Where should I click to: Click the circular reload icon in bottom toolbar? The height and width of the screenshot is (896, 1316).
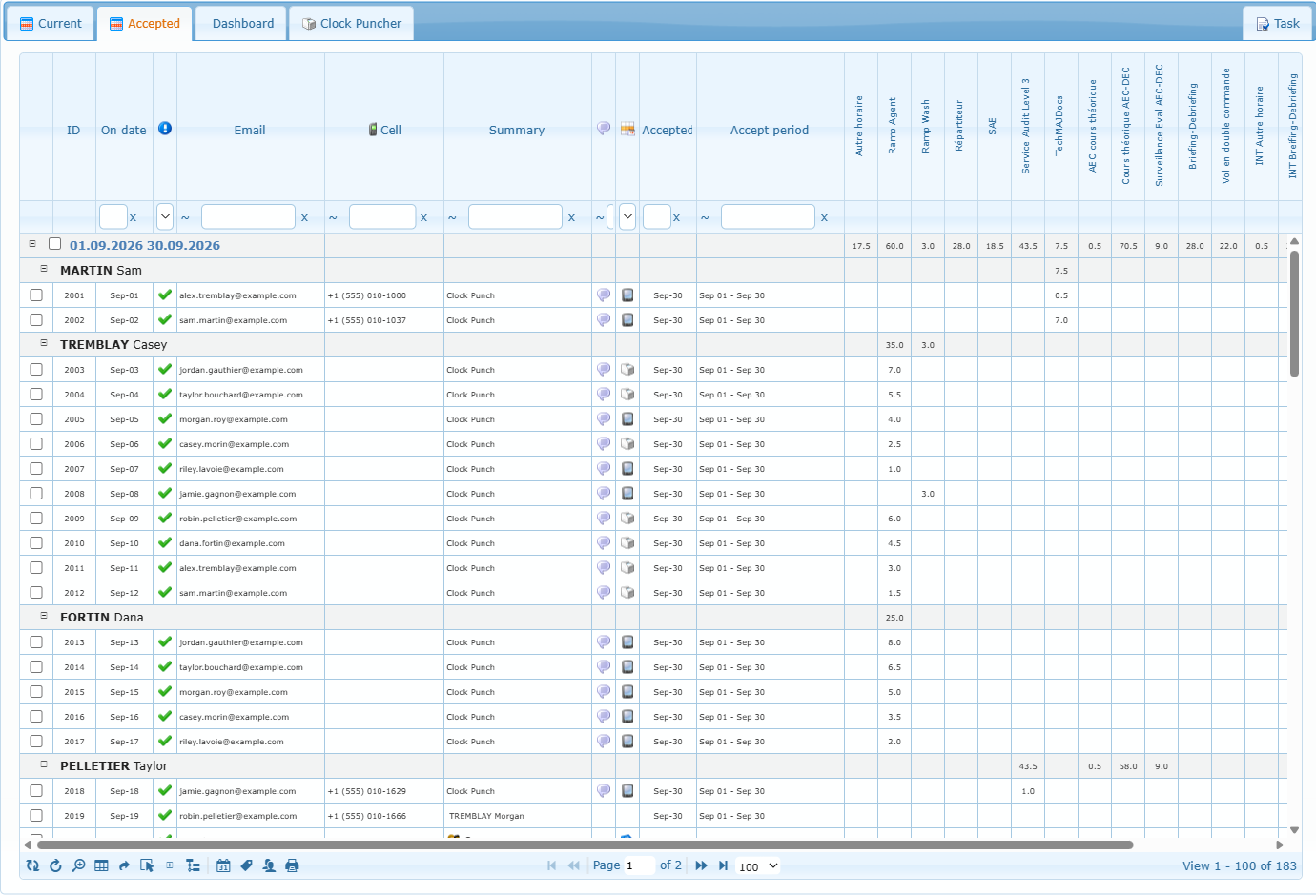(x=55, y=865)
